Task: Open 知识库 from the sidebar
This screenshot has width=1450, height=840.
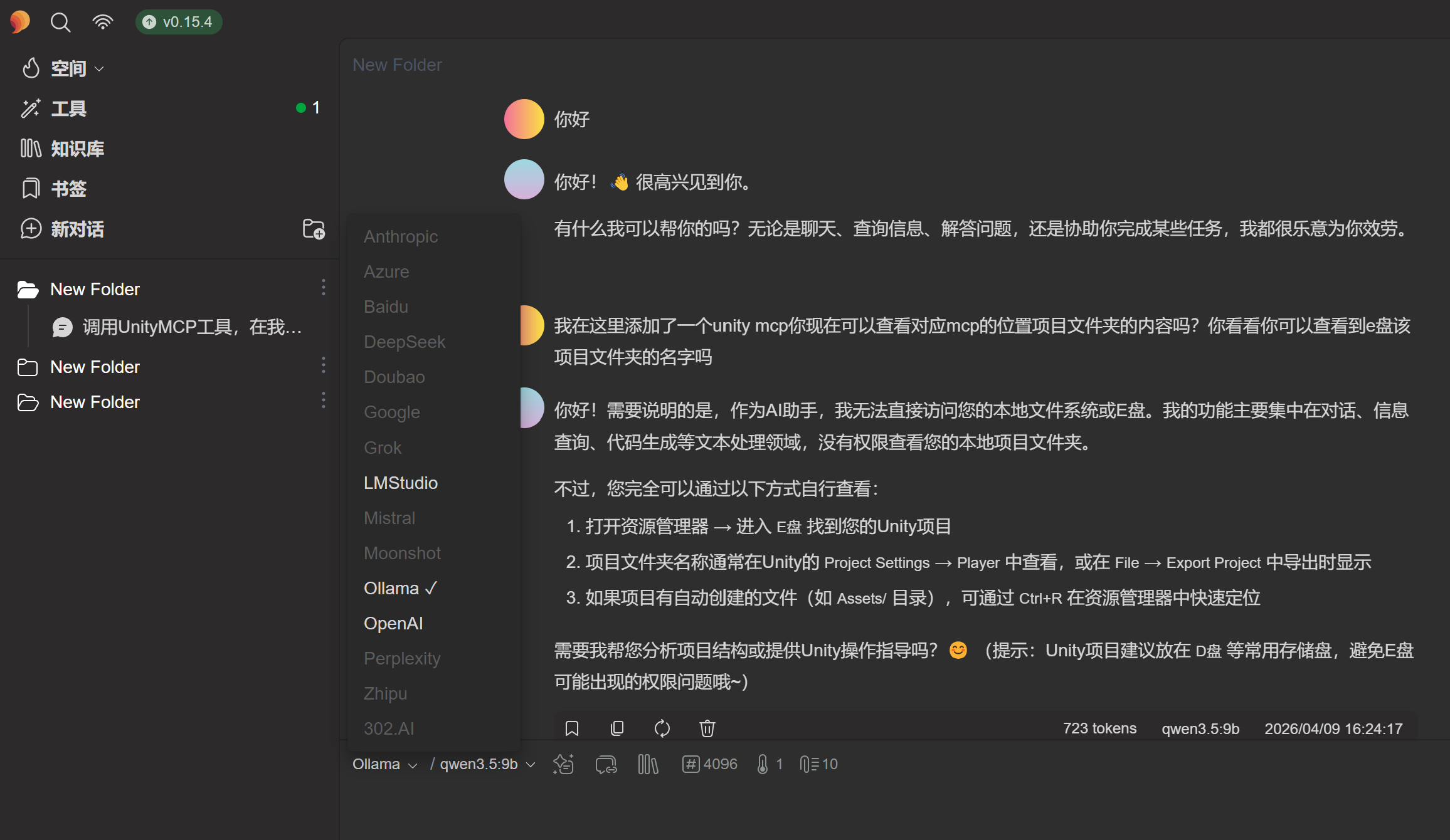Action: pos(77,149)
